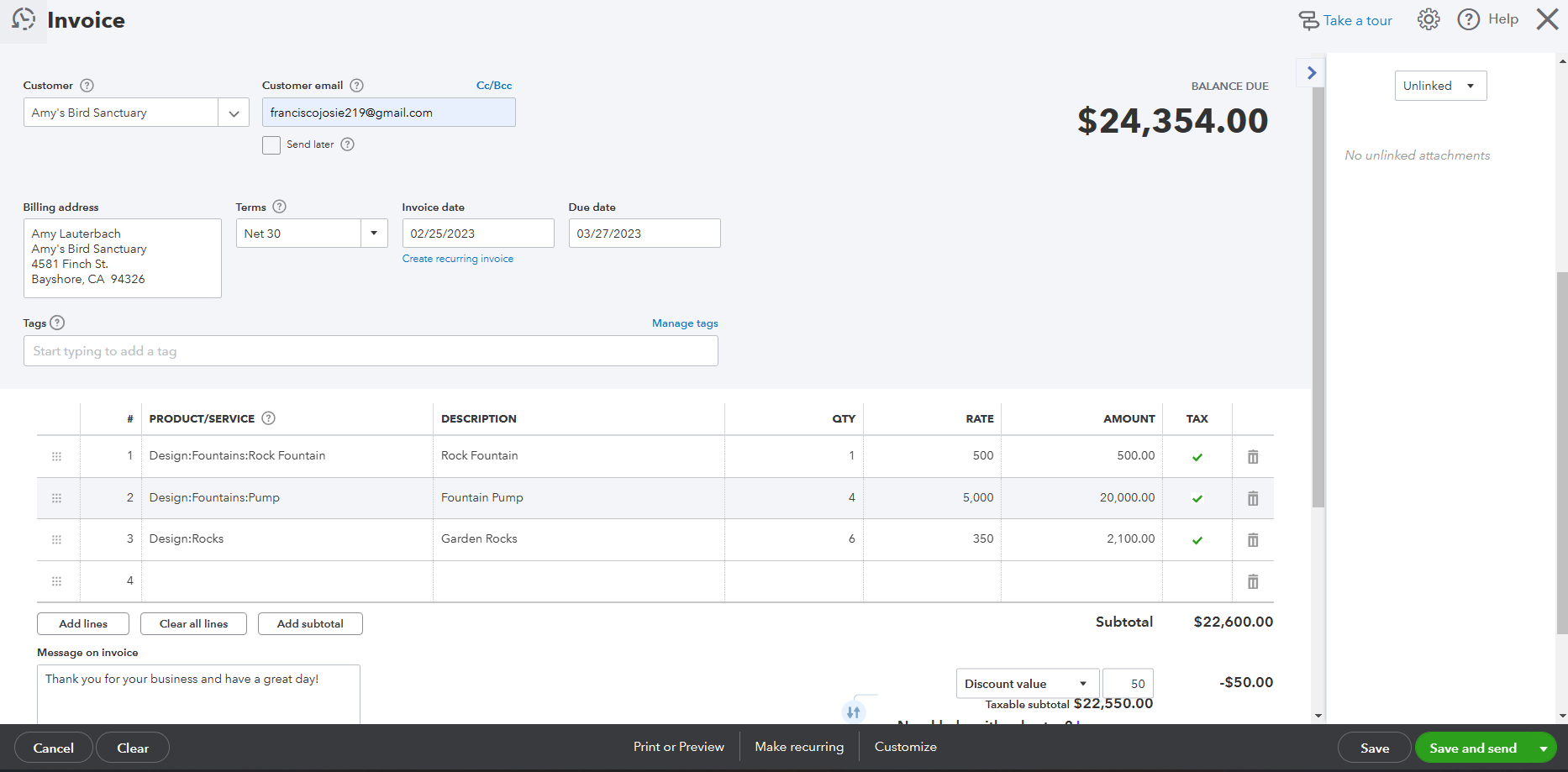
Task: Click drag handle for Garden Rocks row
Action: click(57, 539)
